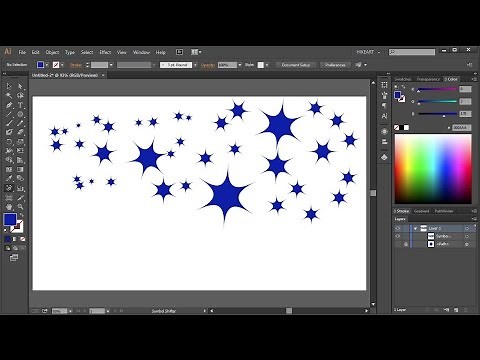
Task: Click the Document Setup button
Action: 296,65
